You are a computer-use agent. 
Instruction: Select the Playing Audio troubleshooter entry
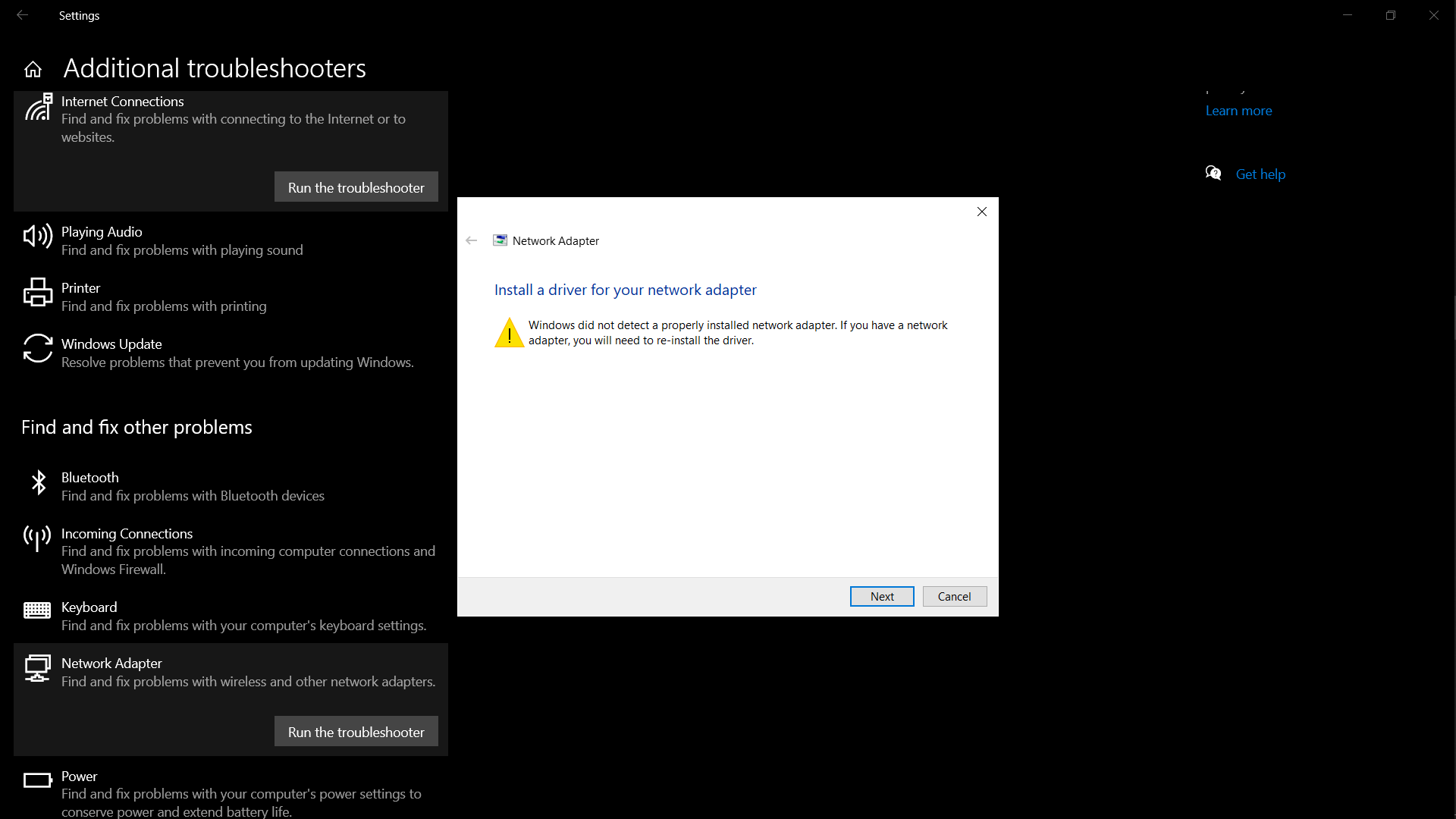coord(231,240)
